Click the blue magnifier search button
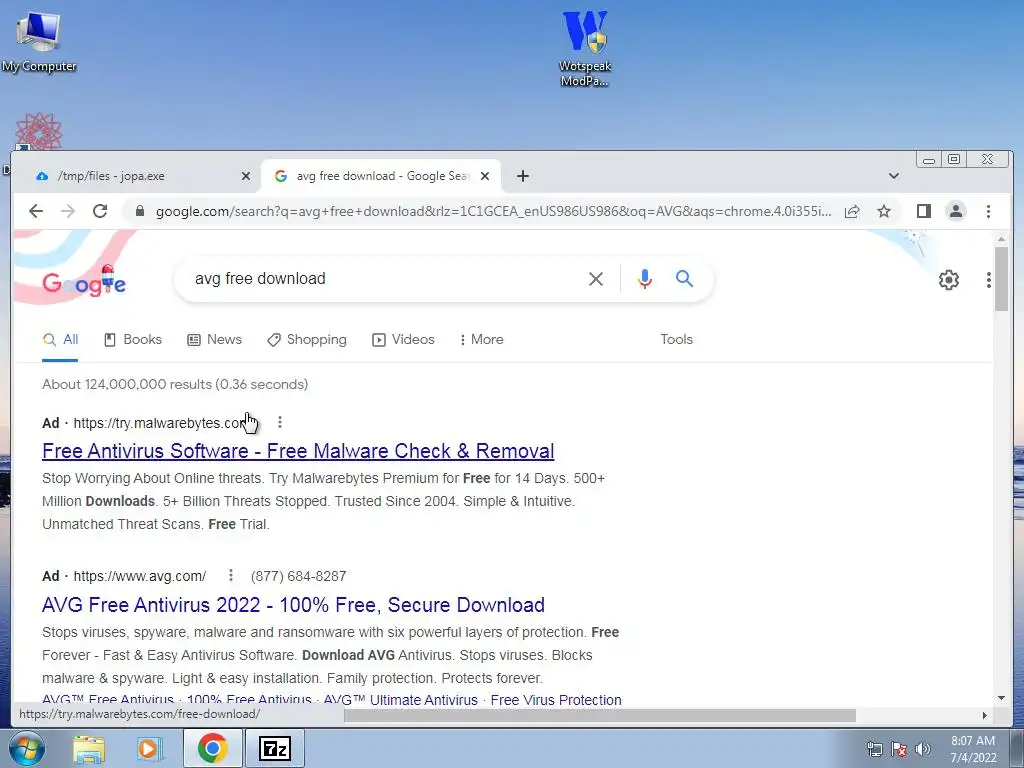 click(x=684, y=279)
